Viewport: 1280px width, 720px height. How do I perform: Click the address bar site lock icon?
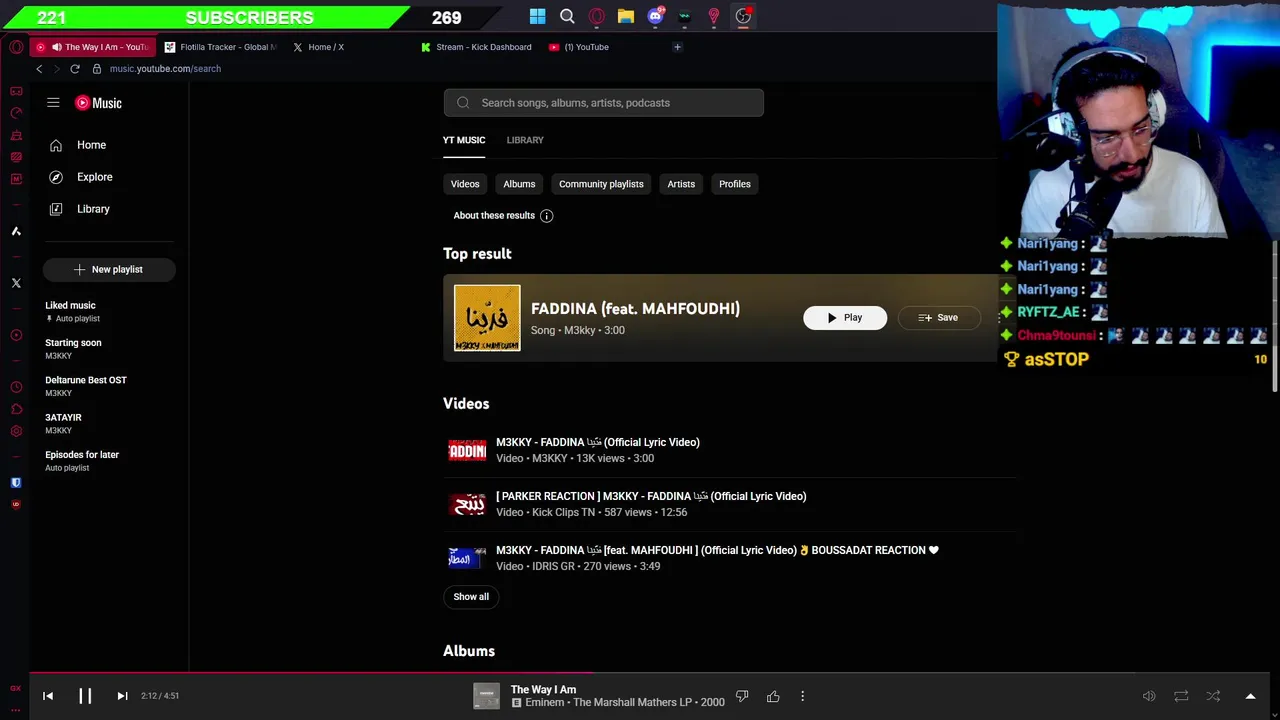97,69
